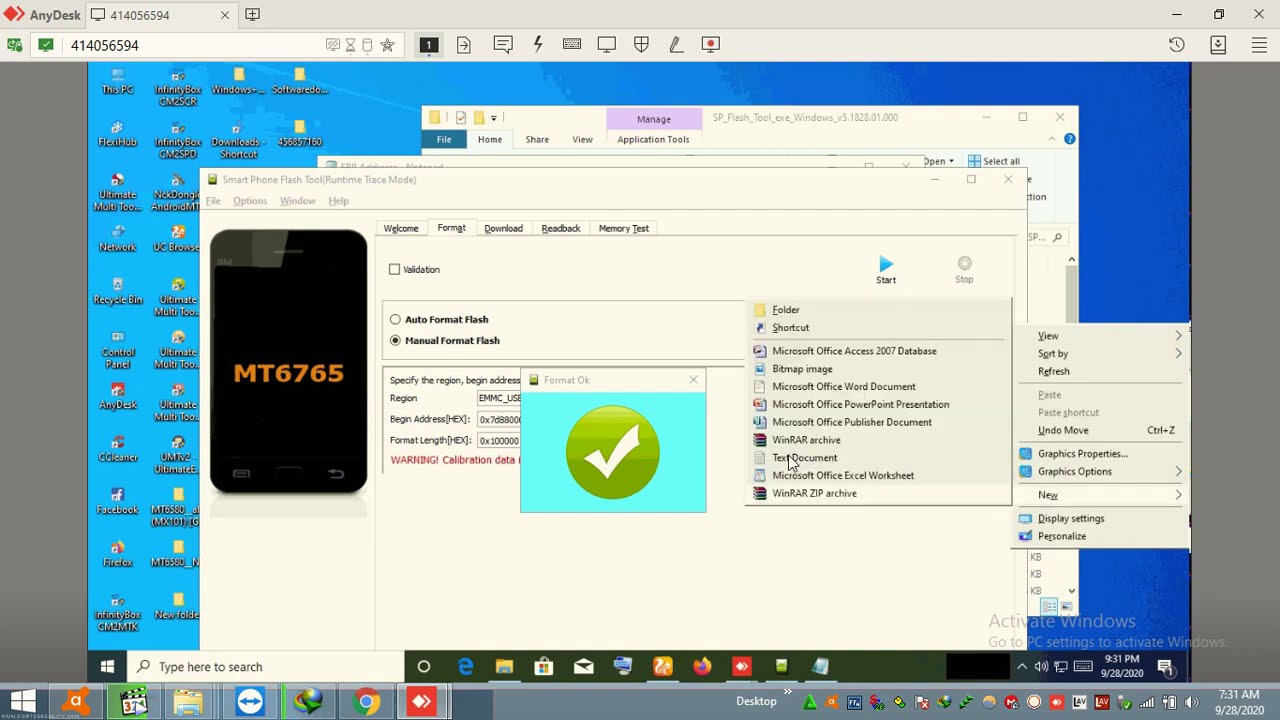Open Explorer Share ribbon tab
Screen dimensions: 1280x720
coord(537,140)
